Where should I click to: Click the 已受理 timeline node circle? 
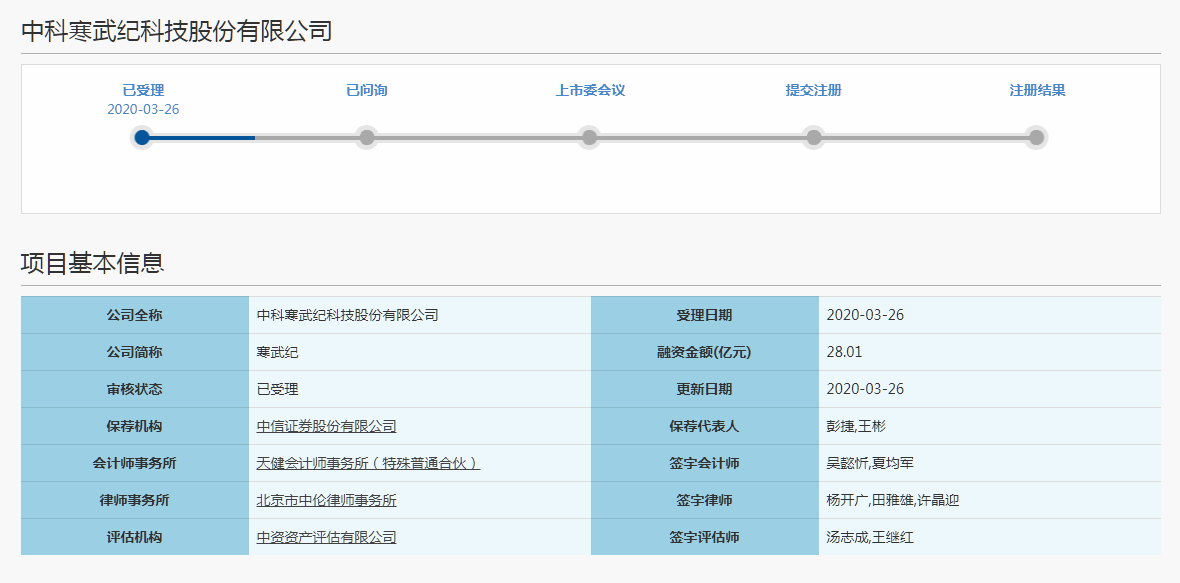143,138
